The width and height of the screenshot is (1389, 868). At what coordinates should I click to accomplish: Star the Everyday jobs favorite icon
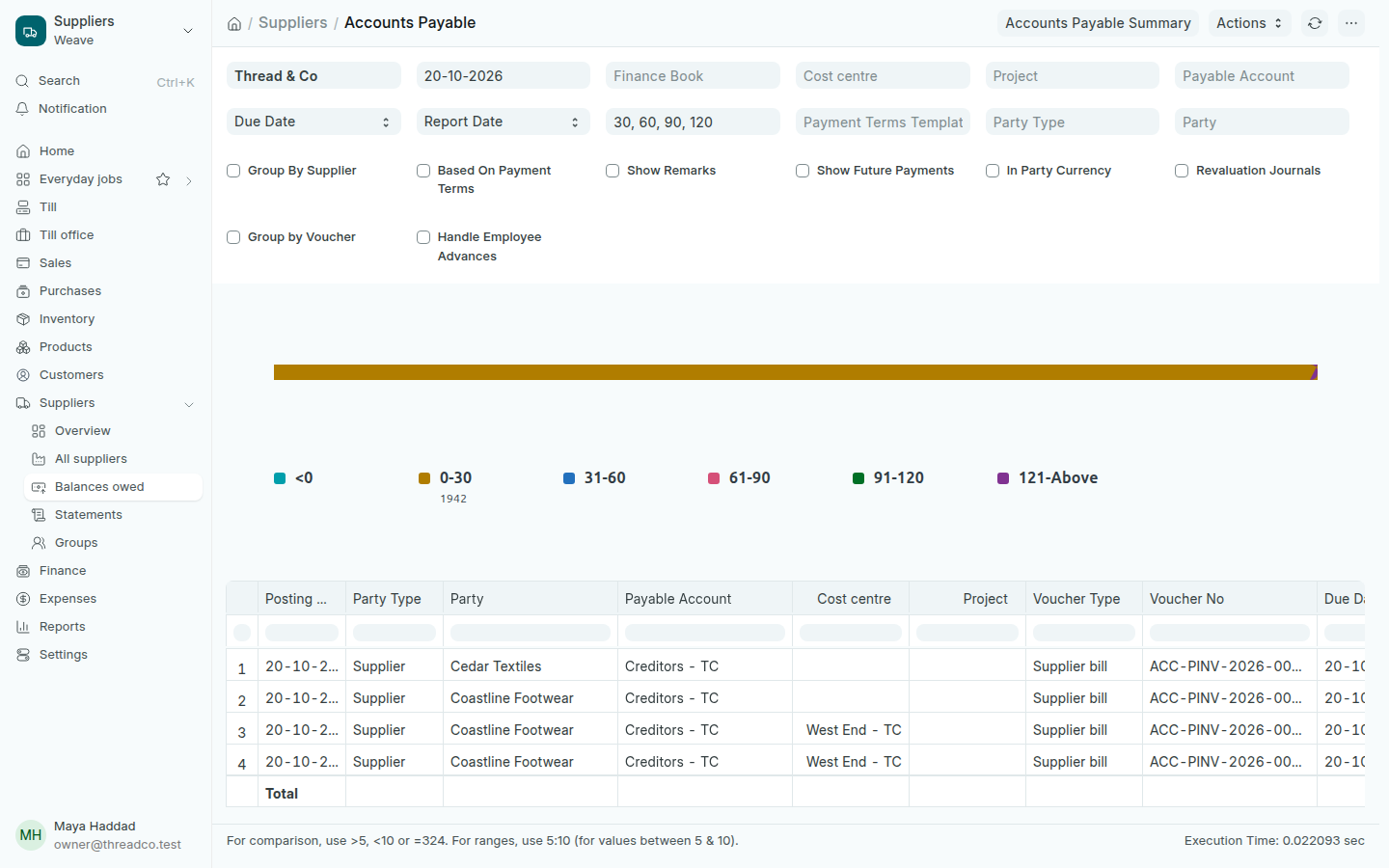[163, 179]
